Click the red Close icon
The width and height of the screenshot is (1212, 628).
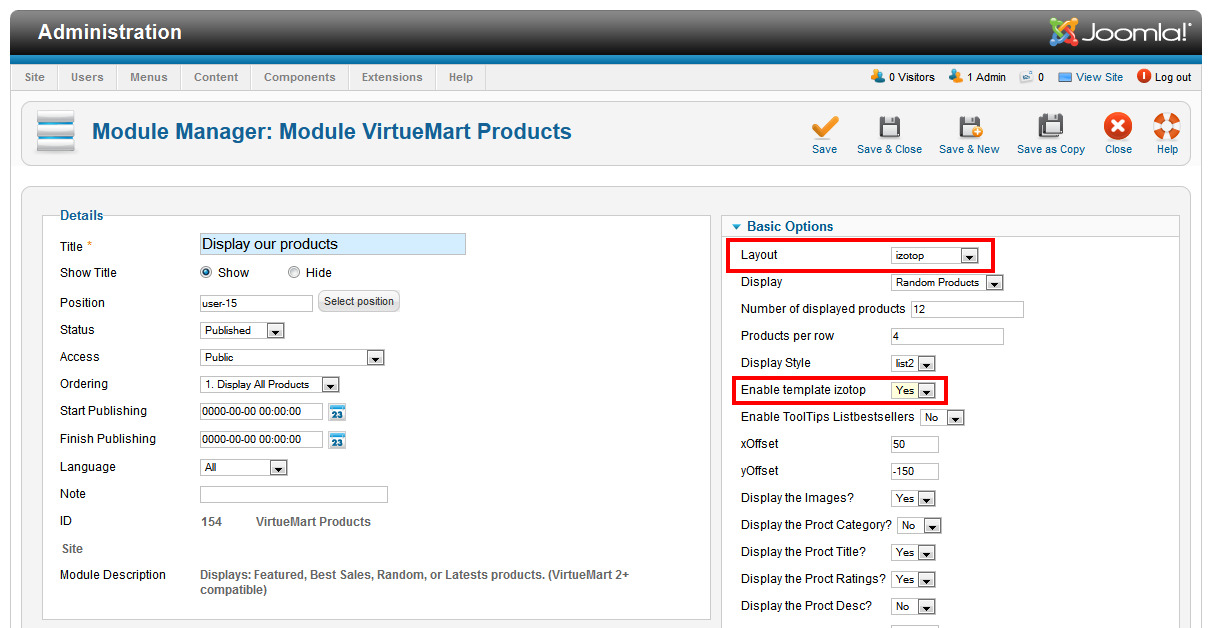click(1118, 128)
